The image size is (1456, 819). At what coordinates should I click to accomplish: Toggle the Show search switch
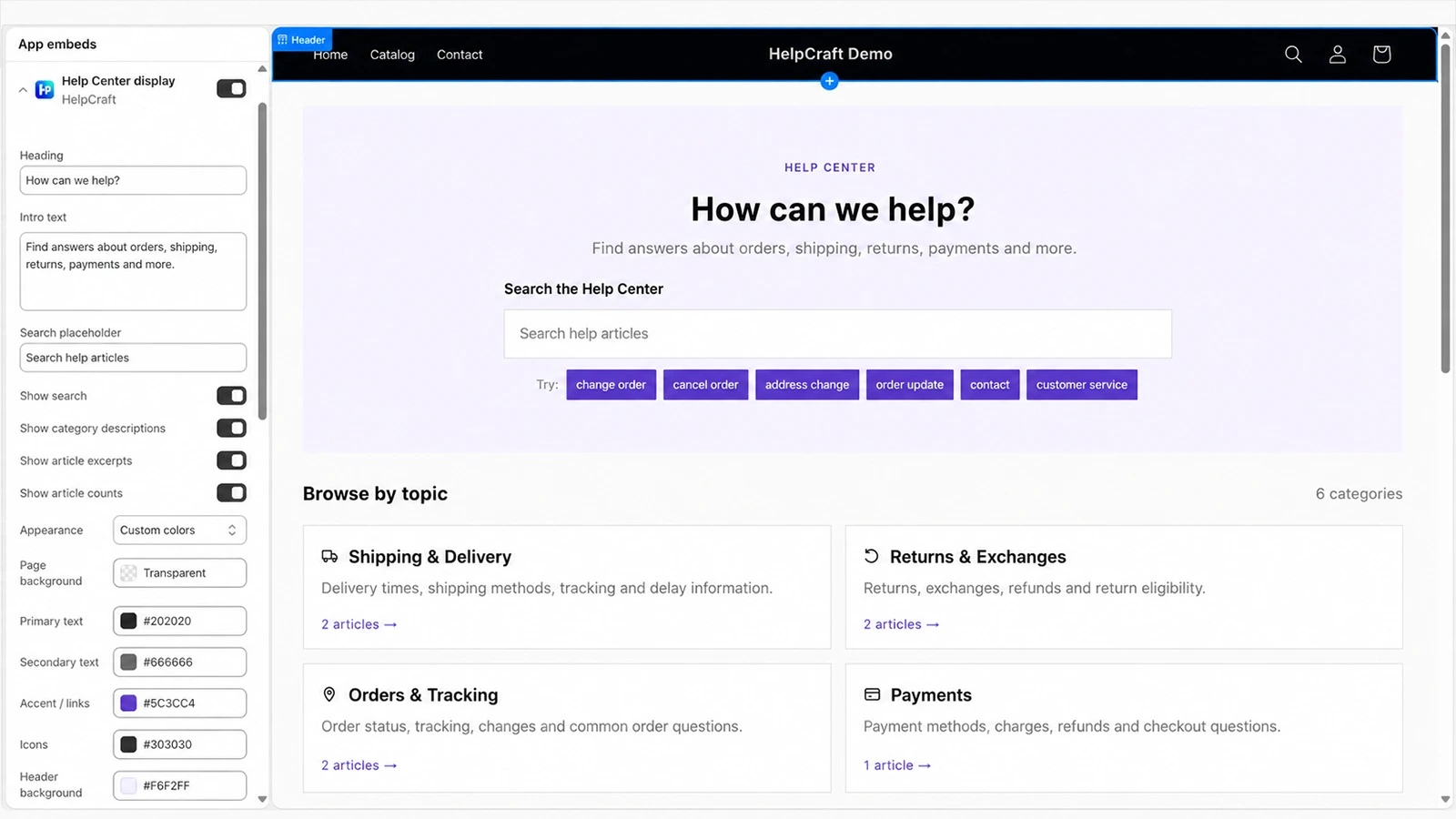pyautogui.click(x=231, y=396)
